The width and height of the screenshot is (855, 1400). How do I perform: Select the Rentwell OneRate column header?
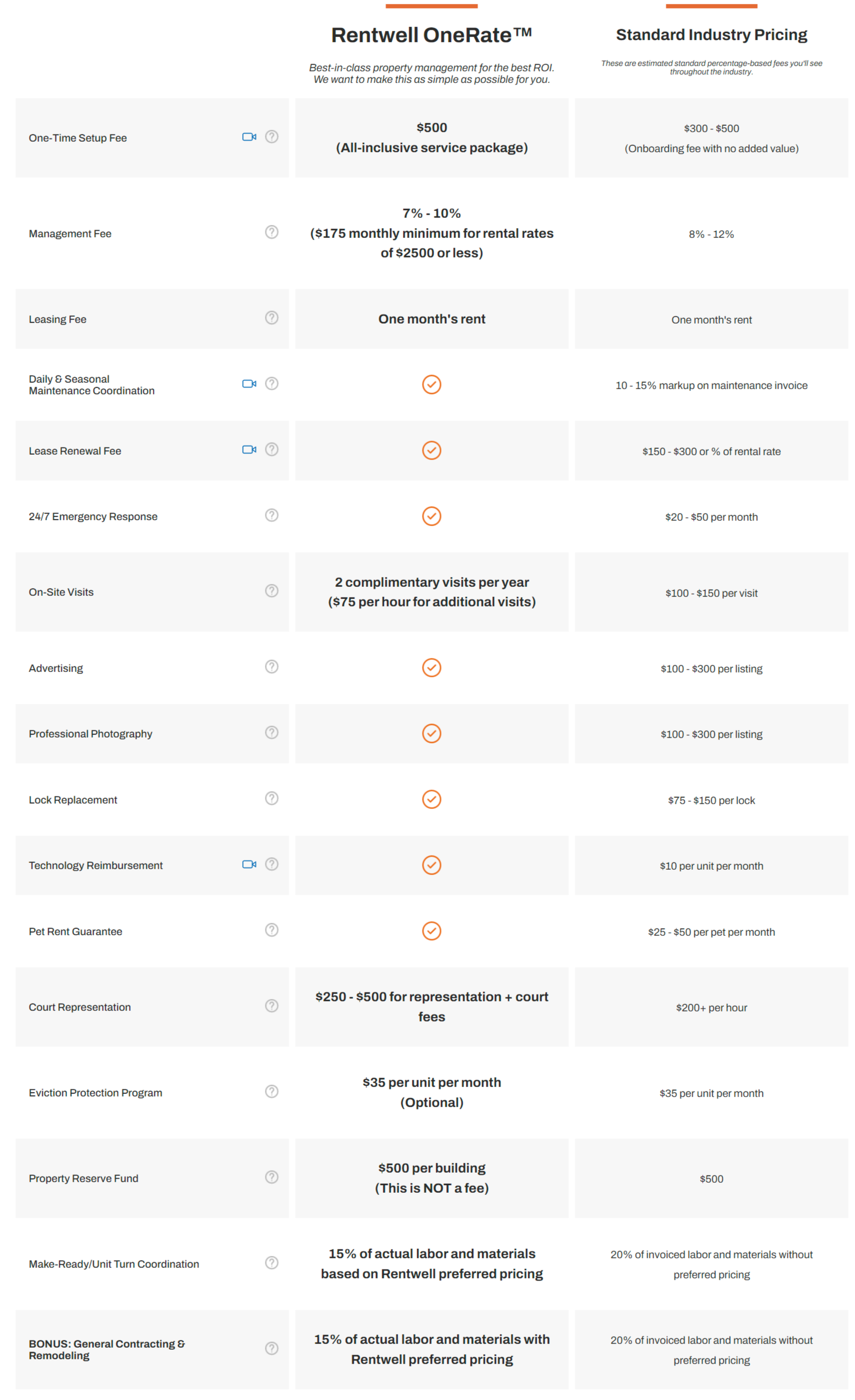point(432,33)
